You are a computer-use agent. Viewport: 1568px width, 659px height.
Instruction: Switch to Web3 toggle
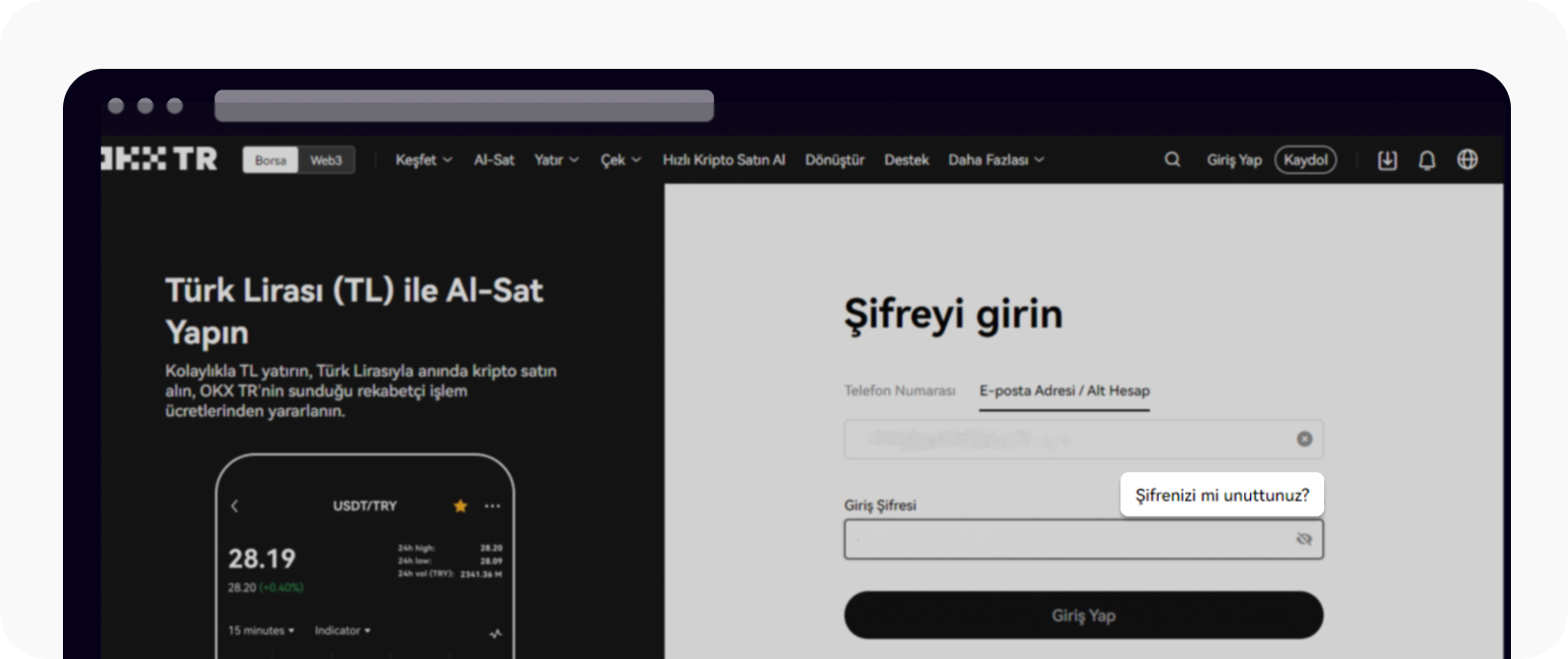327,160
